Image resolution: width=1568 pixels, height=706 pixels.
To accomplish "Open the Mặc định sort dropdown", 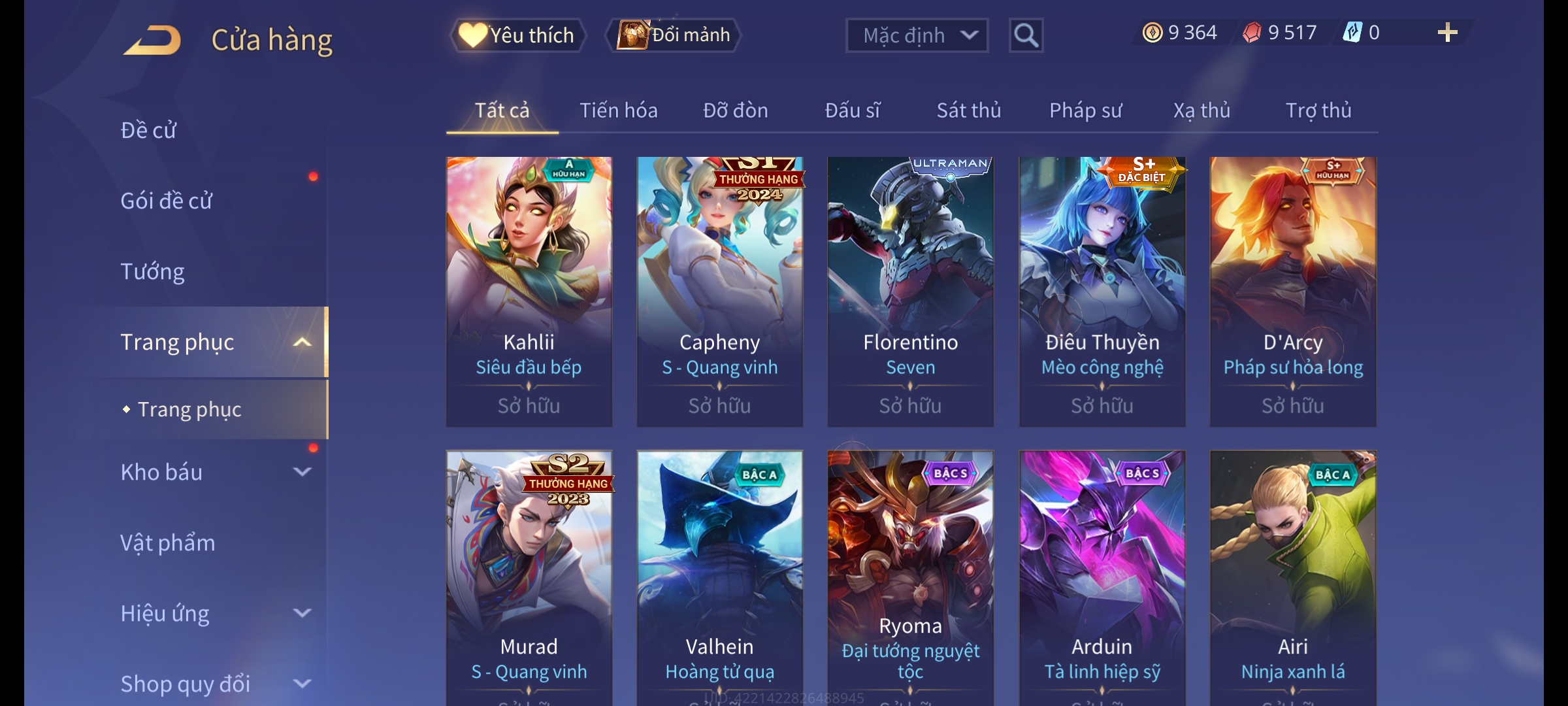I will click(x=917, y=35).
